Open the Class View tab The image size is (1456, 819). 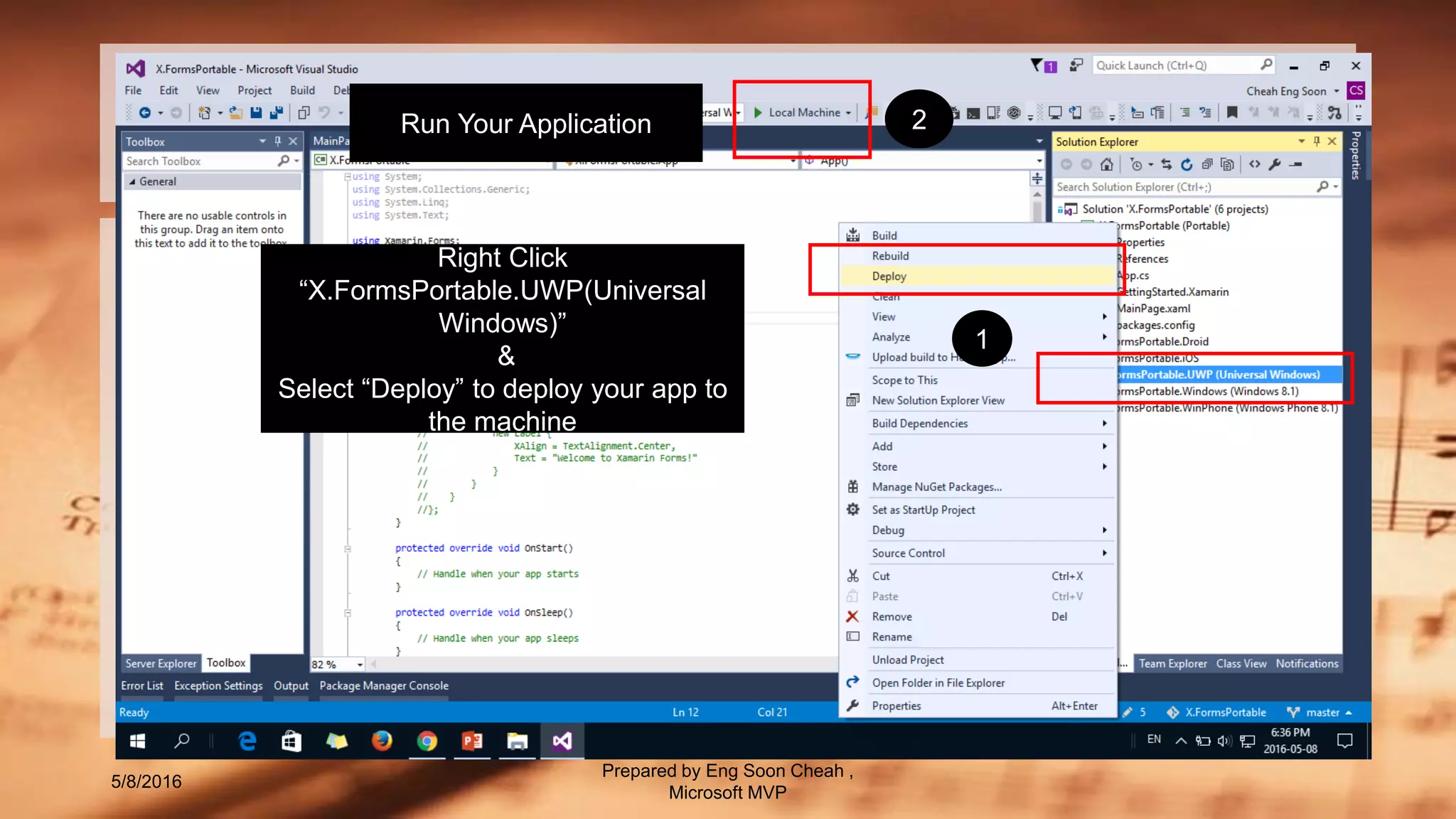(1241, 663)
